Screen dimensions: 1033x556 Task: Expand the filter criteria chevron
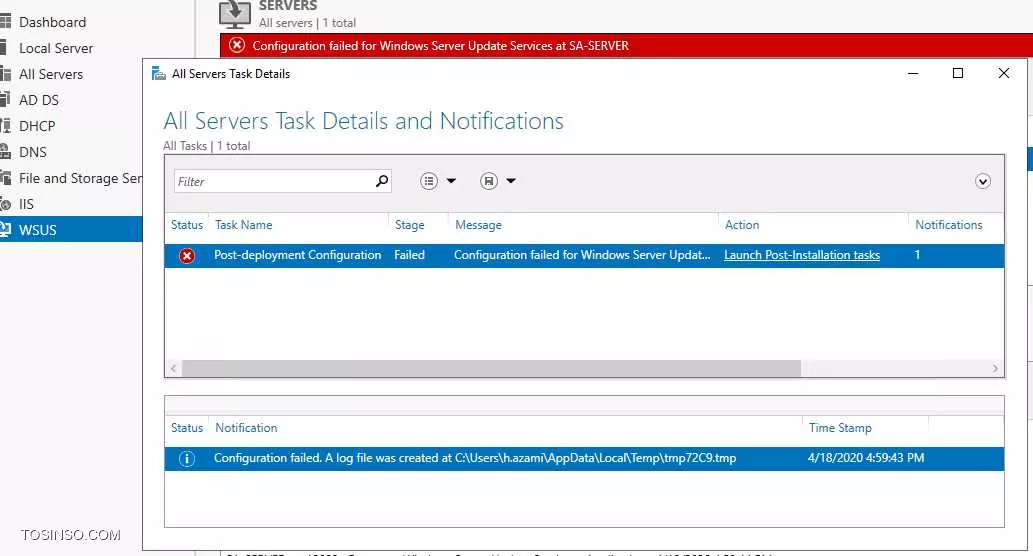tap(982, 181)
